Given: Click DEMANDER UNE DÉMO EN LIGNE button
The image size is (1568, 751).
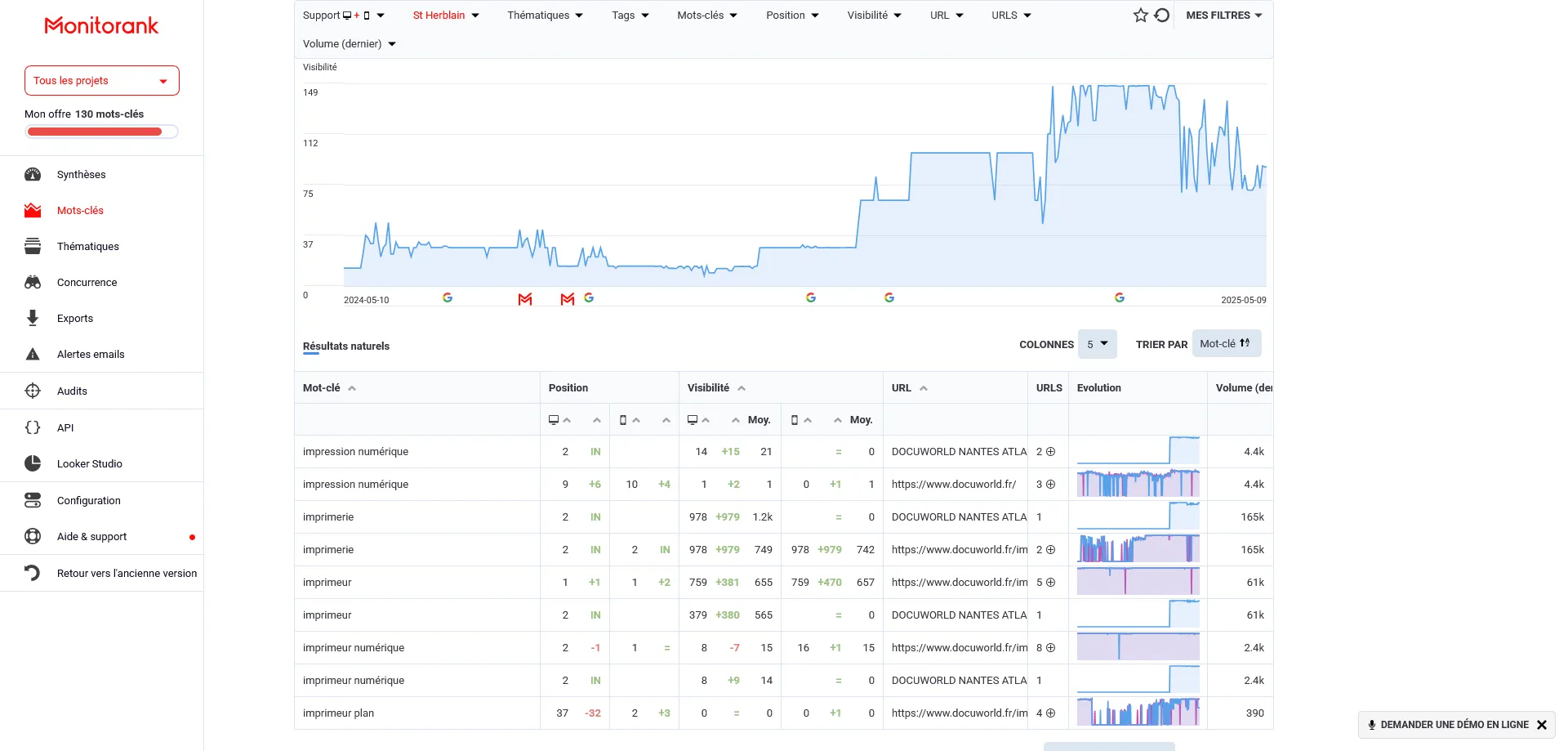Looking at the screenshot, I should point(1454,725).
